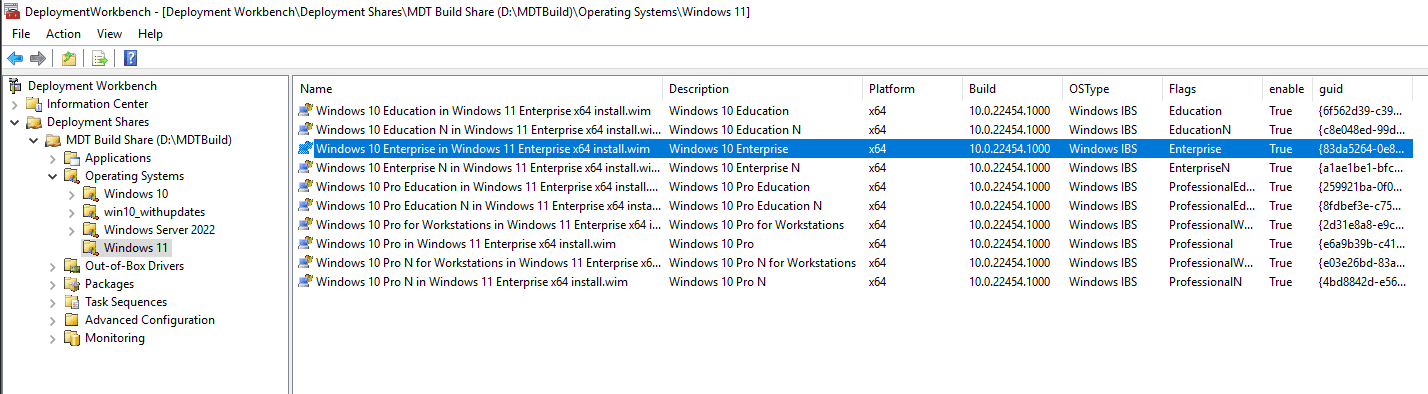Open the File menu
The height and width of the screenshot is (394, 1428).
[x=21, y=34]
